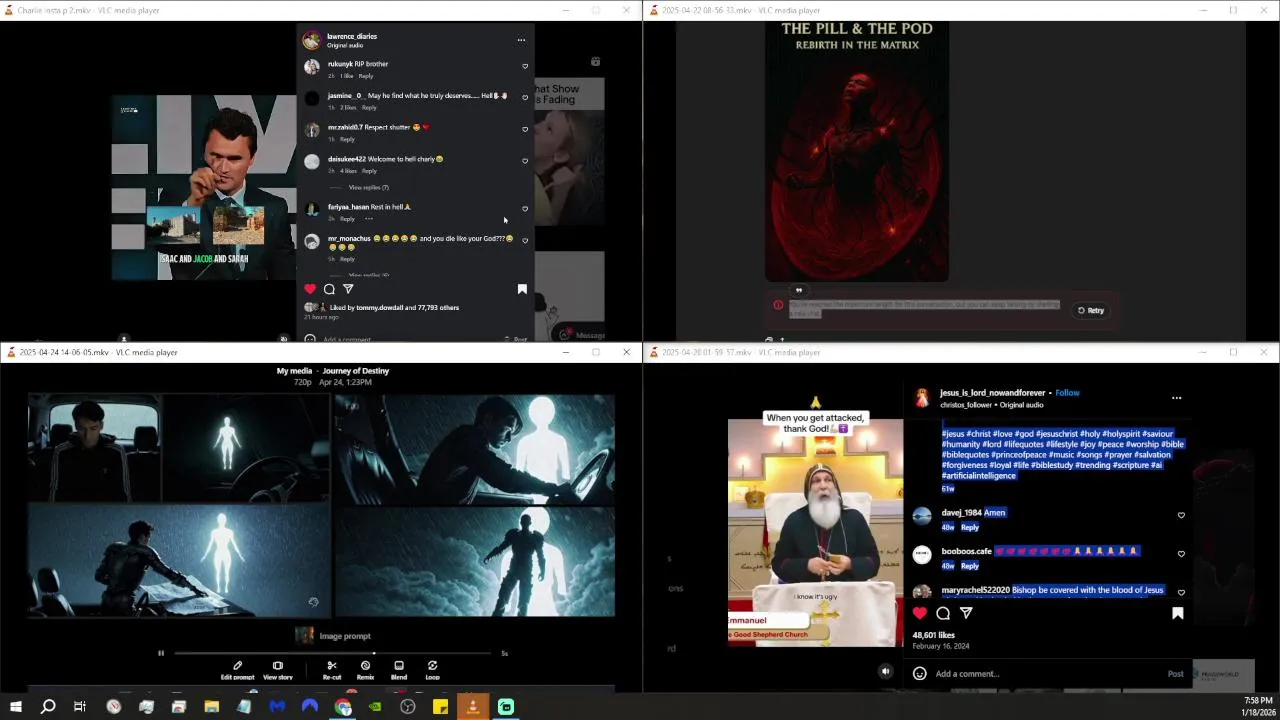Like daisukee422's "Welcome to hell" comment
The image size is (1280, 720).
tap(525, 161)
